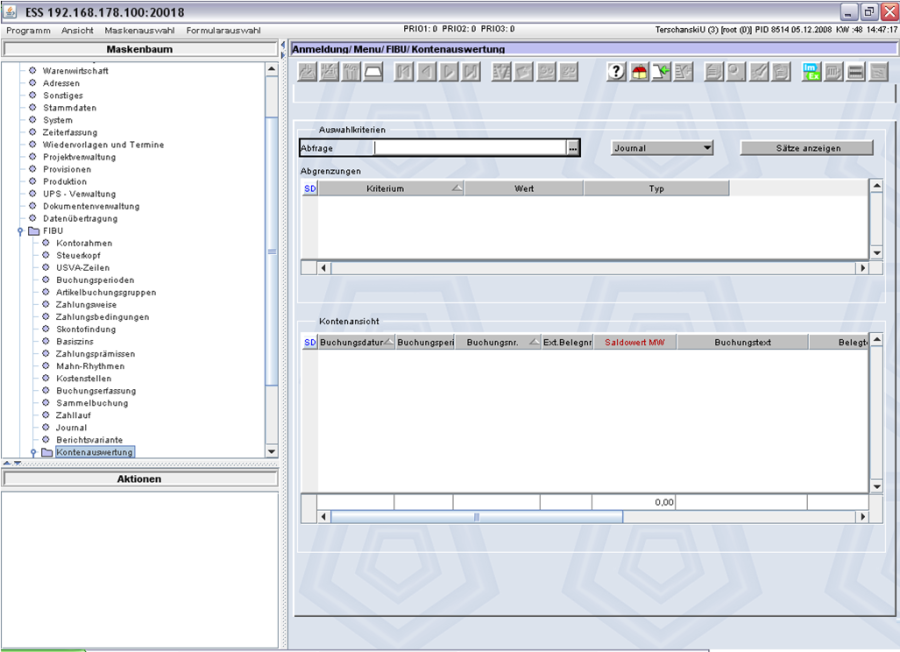The height and width of the screenshot is (652, 900).
Task: Select the Kostenstellen tree item
Action: pyautogui.click(x=84, y=378)
